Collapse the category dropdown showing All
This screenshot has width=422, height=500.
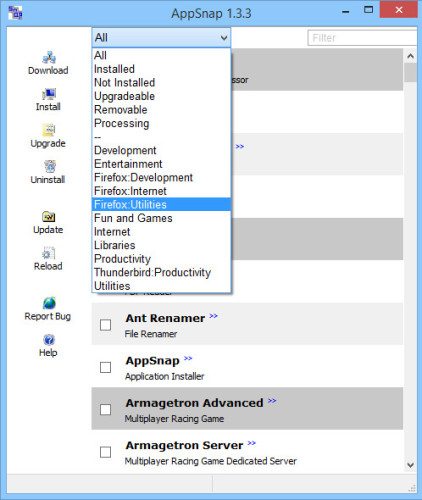pos(161,38)
